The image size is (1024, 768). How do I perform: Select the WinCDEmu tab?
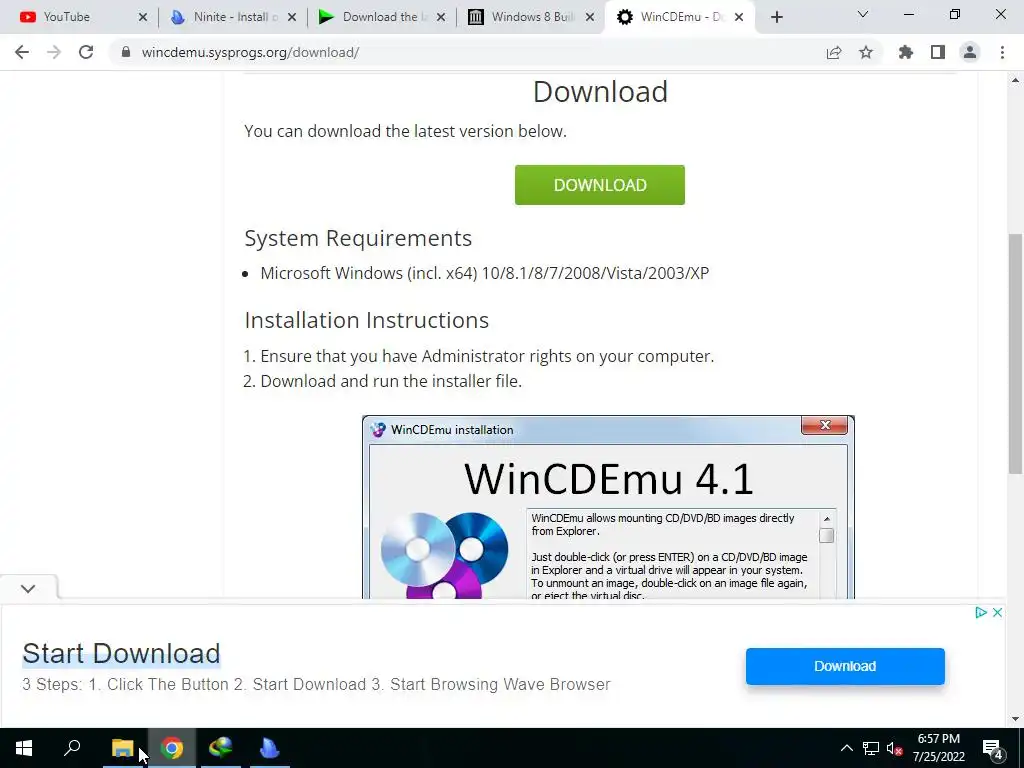(679, 17)
